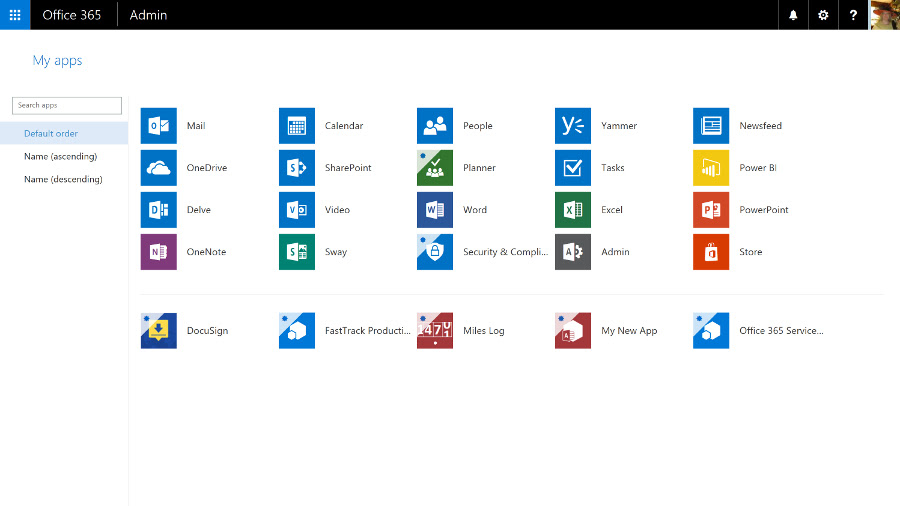Open the app launcher waffle menu

tap(15, 15)
